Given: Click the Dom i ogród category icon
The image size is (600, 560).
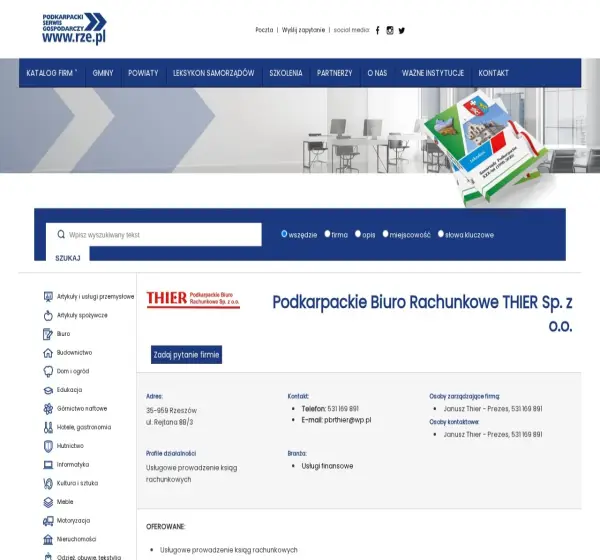Looking at the screenshot, I should pyautogui.click(x=48, y=371).
